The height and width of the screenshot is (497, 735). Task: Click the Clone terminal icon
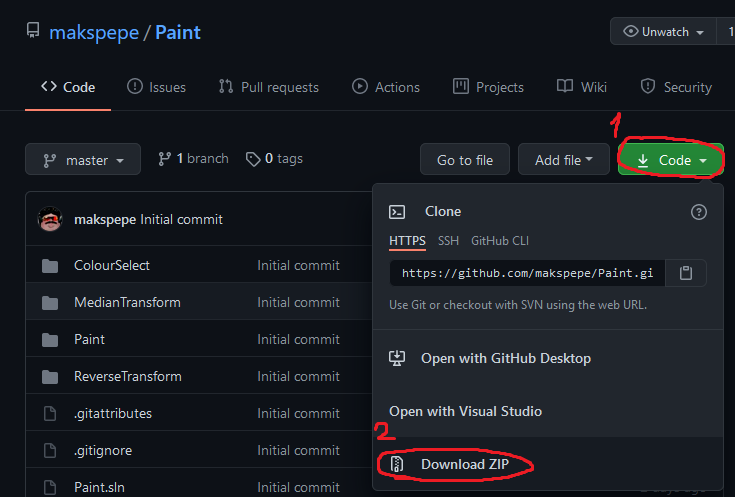tap(397, 212)
